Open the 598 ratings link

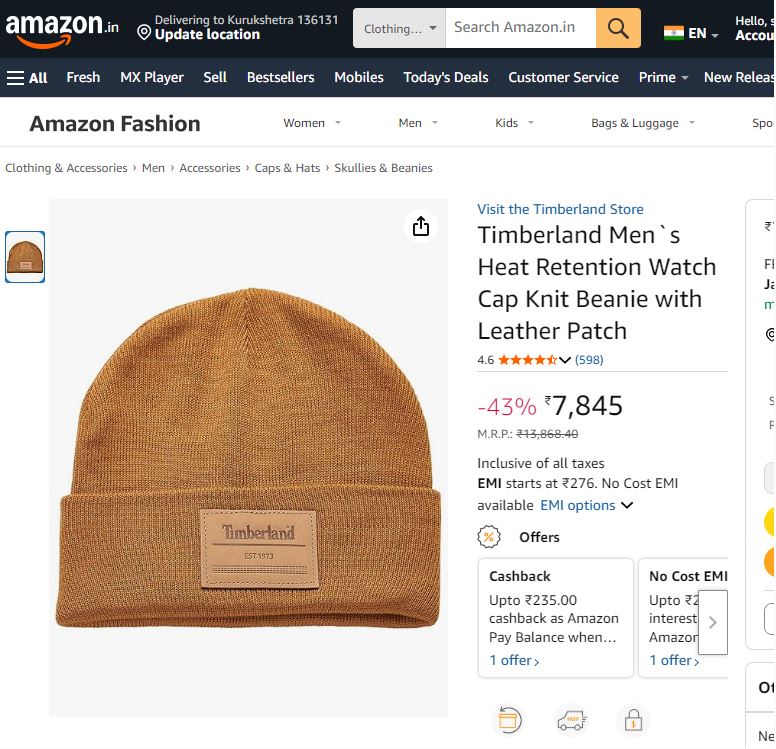[589, 360]
